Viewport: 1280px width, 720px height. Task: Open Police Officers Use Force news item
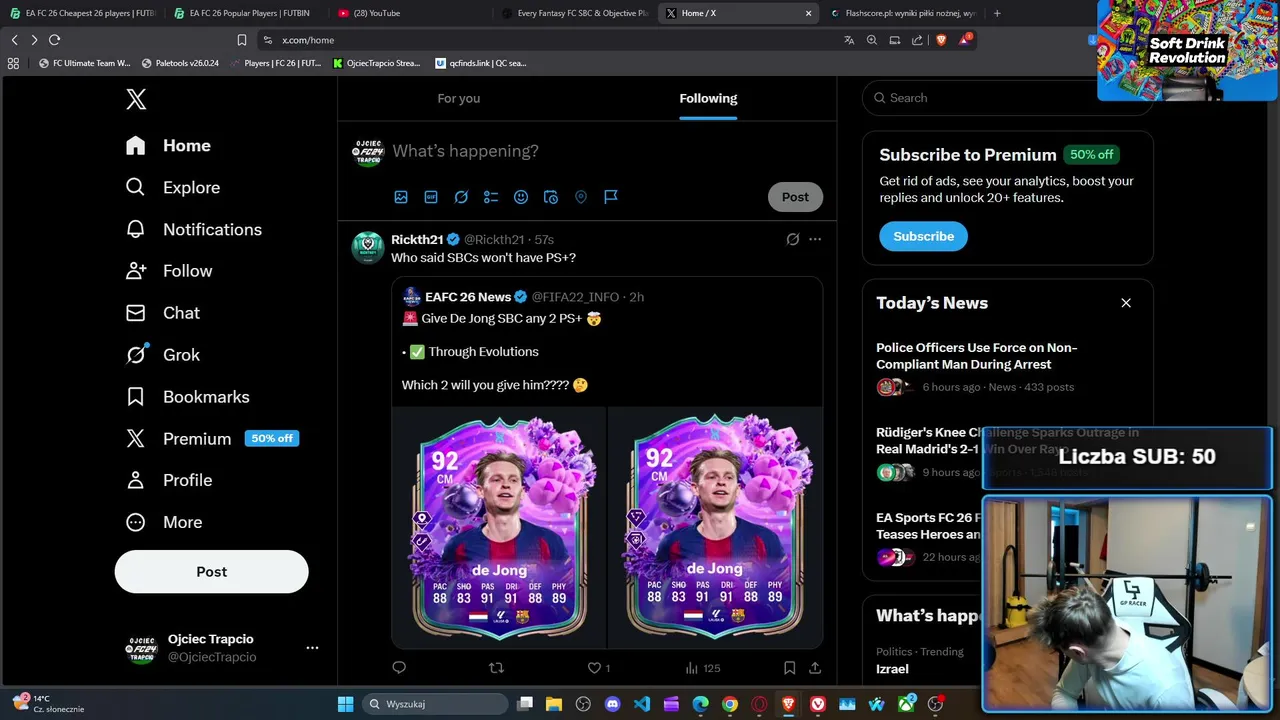1007,367
